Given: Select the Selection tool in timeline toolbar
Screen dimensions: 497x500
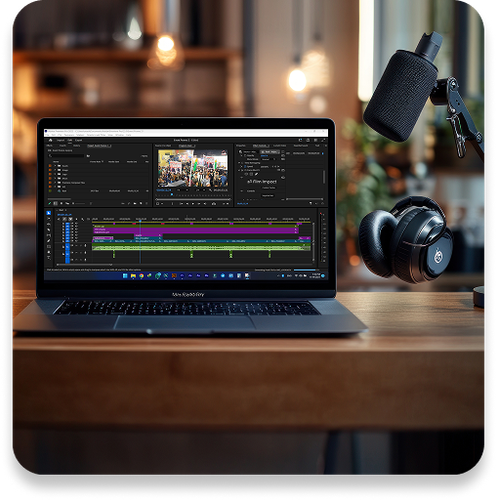Looking at the screenshot, I should click(x=49, y=213).
